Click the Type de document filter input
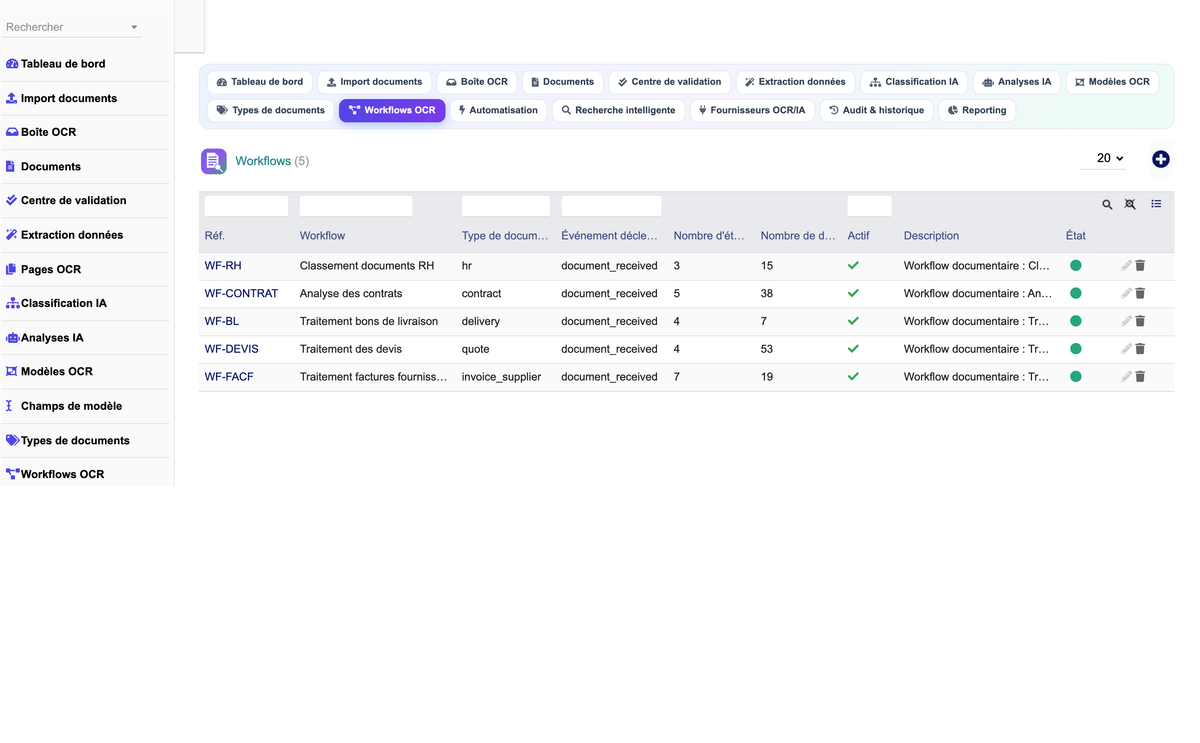Image resolution: width=1200 pixels, height=743 pixels. (x=506, y=206)
